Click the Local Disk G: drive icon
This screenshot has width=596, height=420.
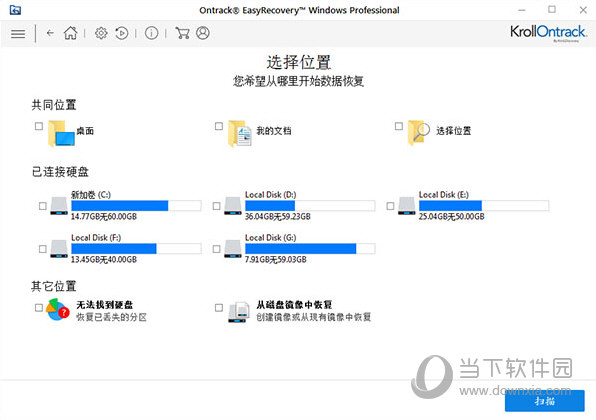pos(233,249)
